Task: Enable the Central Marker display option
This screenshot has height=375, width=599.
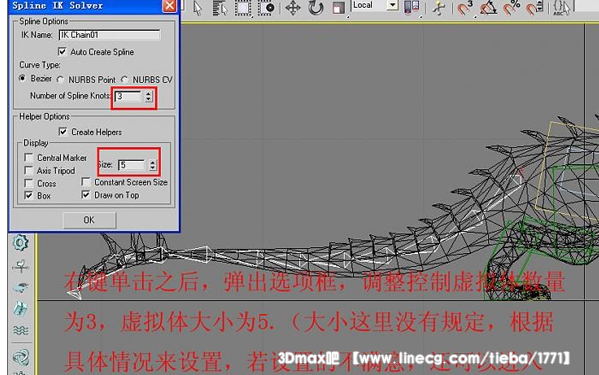Action: (28, 158)
